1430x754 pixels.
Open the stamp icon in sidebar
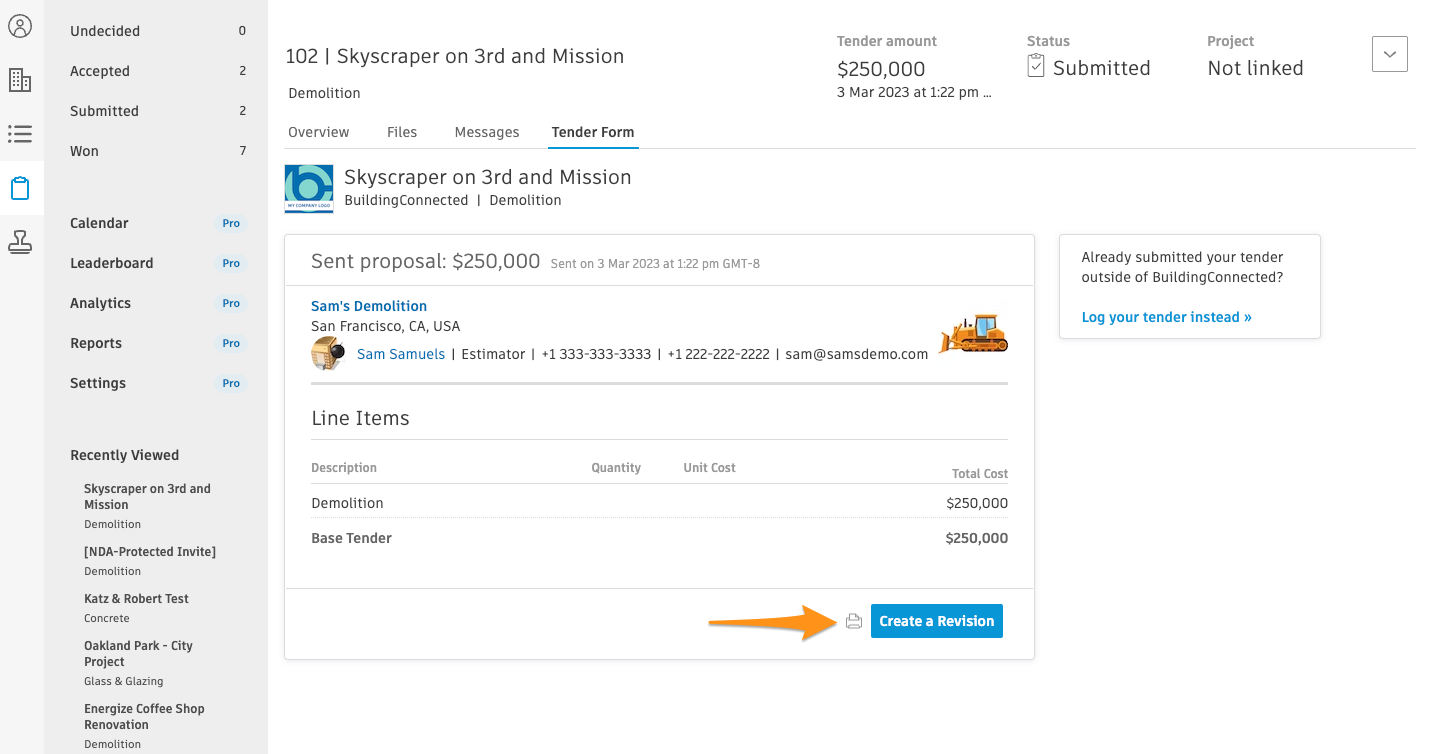click(x=20, y=242)
